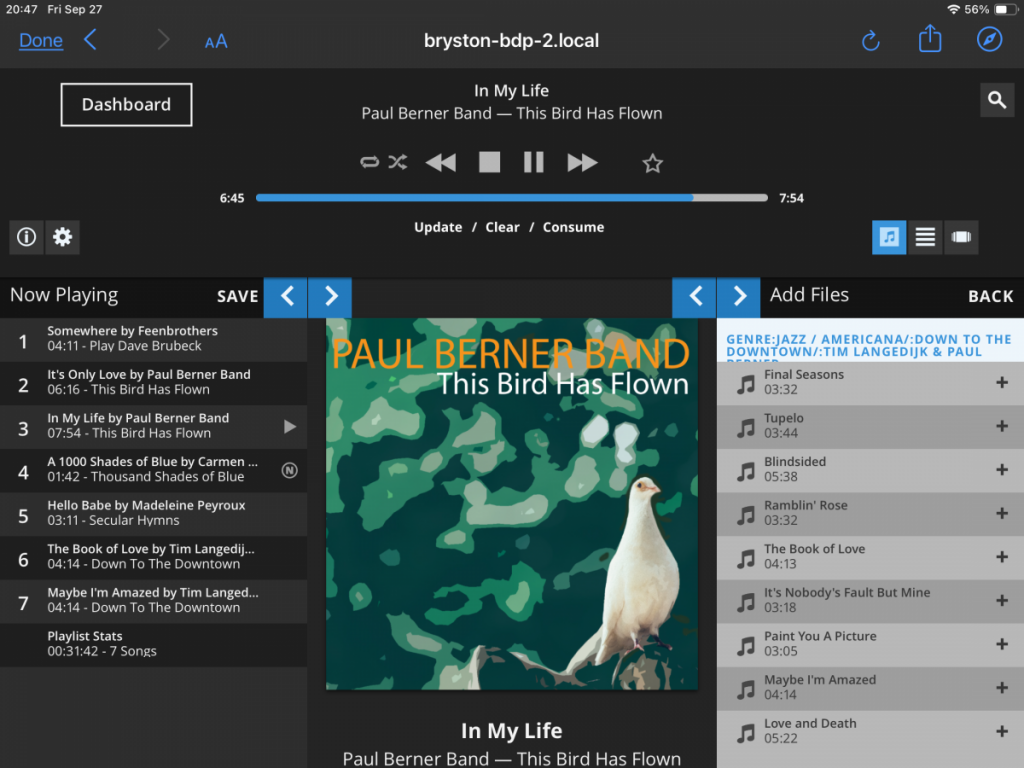
Task: Switch to the album art view
Action: 889,236
